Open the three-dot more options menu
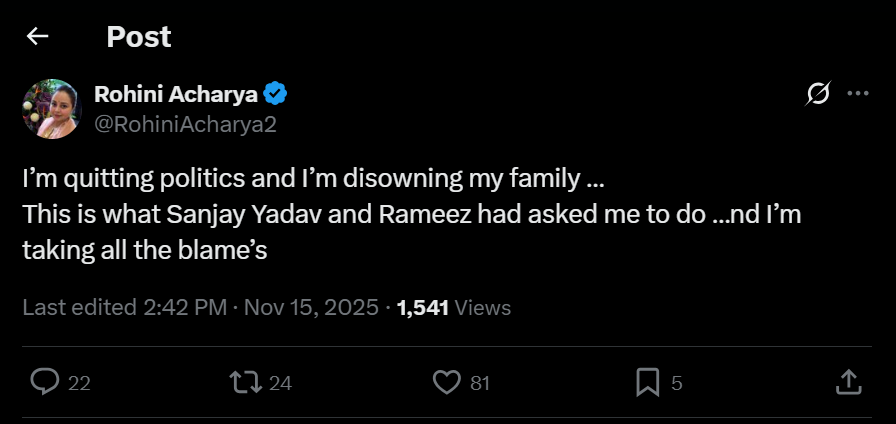 [x=858, y=94]
